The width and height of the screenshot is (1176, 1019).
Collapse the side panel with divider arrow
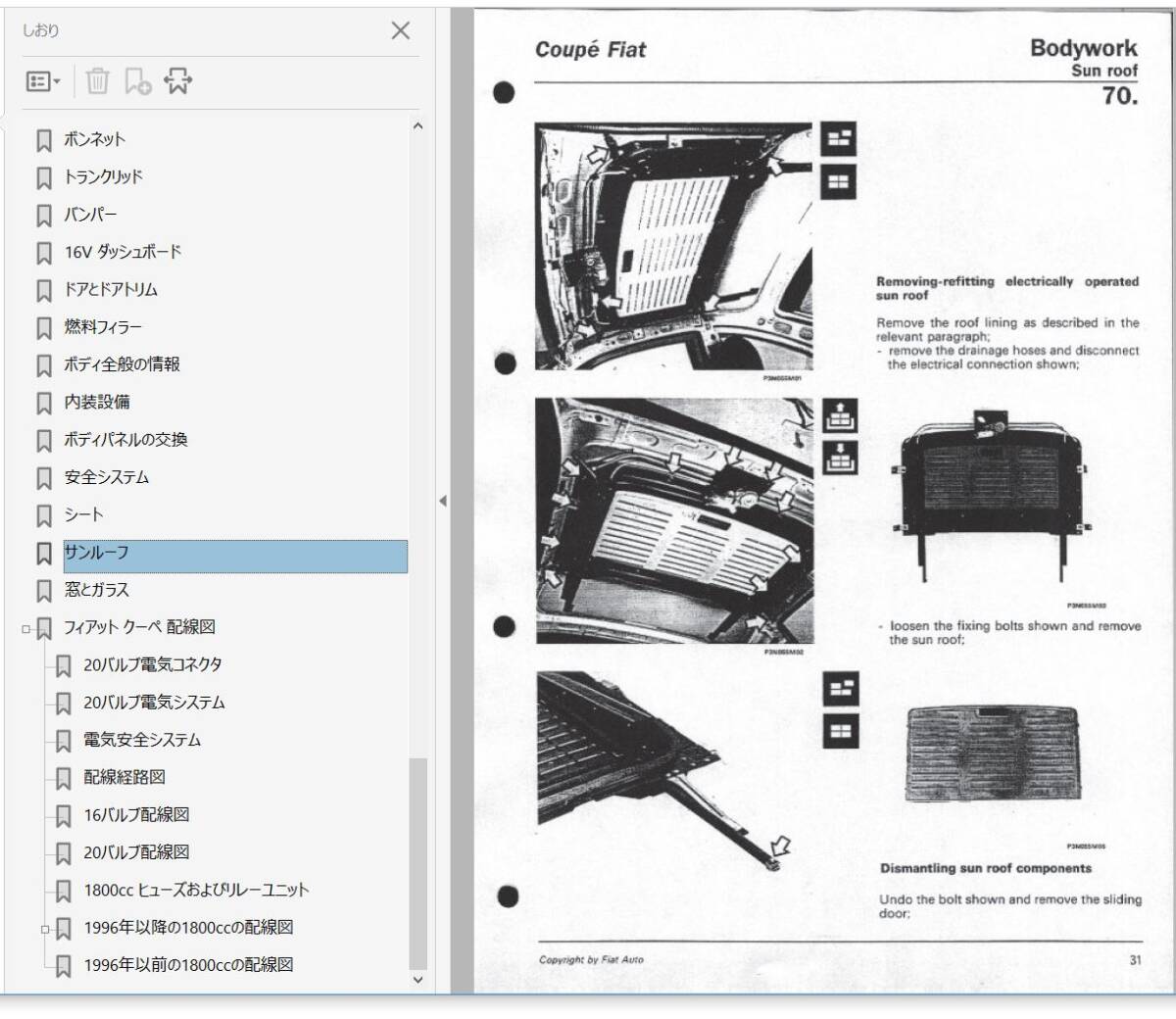443,501
